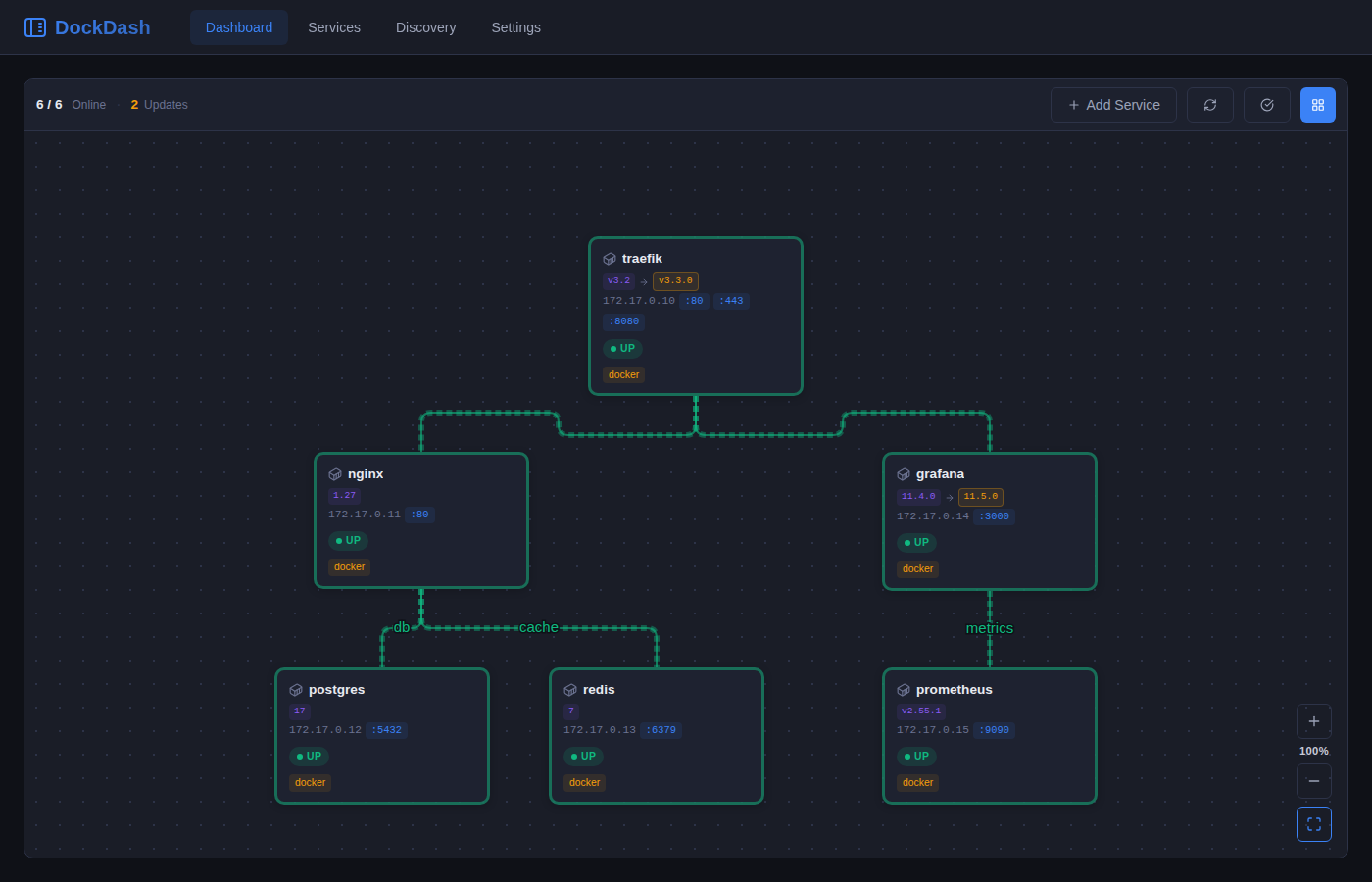Viewport: 1372px width, 882px height.
Task: Select the traefik service title
Action: 642,259
